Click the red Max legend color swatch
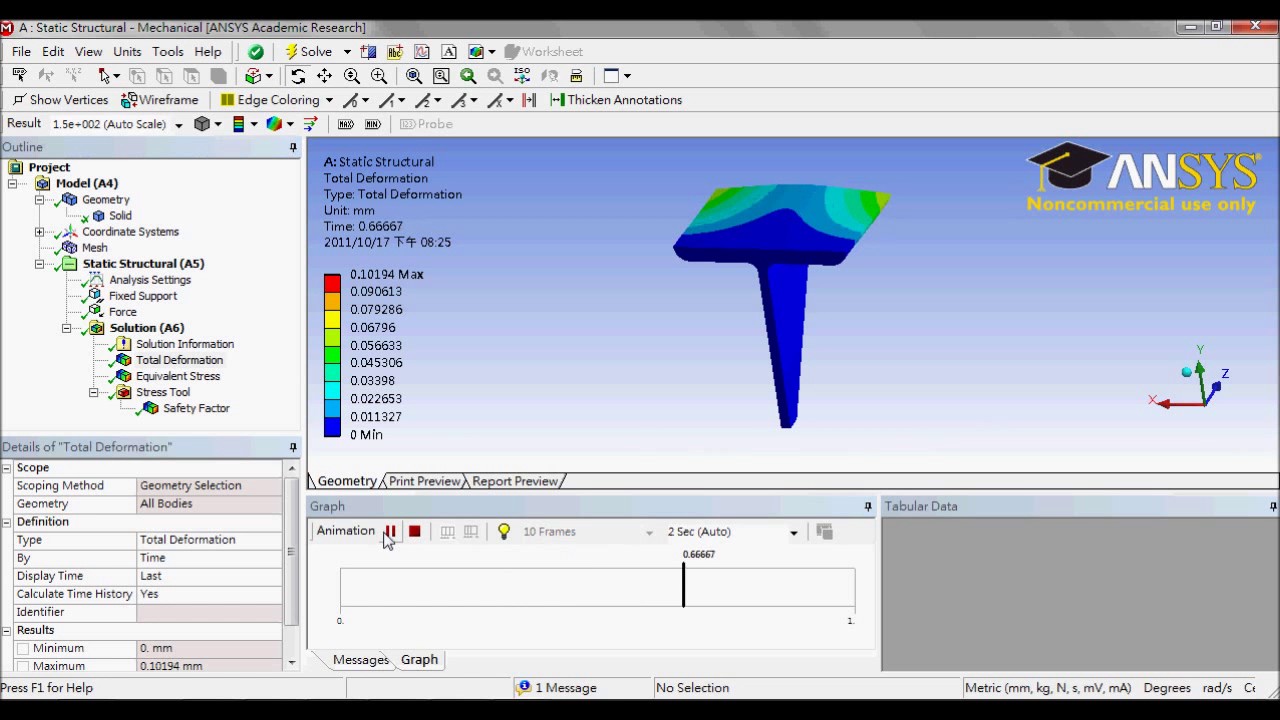1280x720 pixels. tap(332, 283)
